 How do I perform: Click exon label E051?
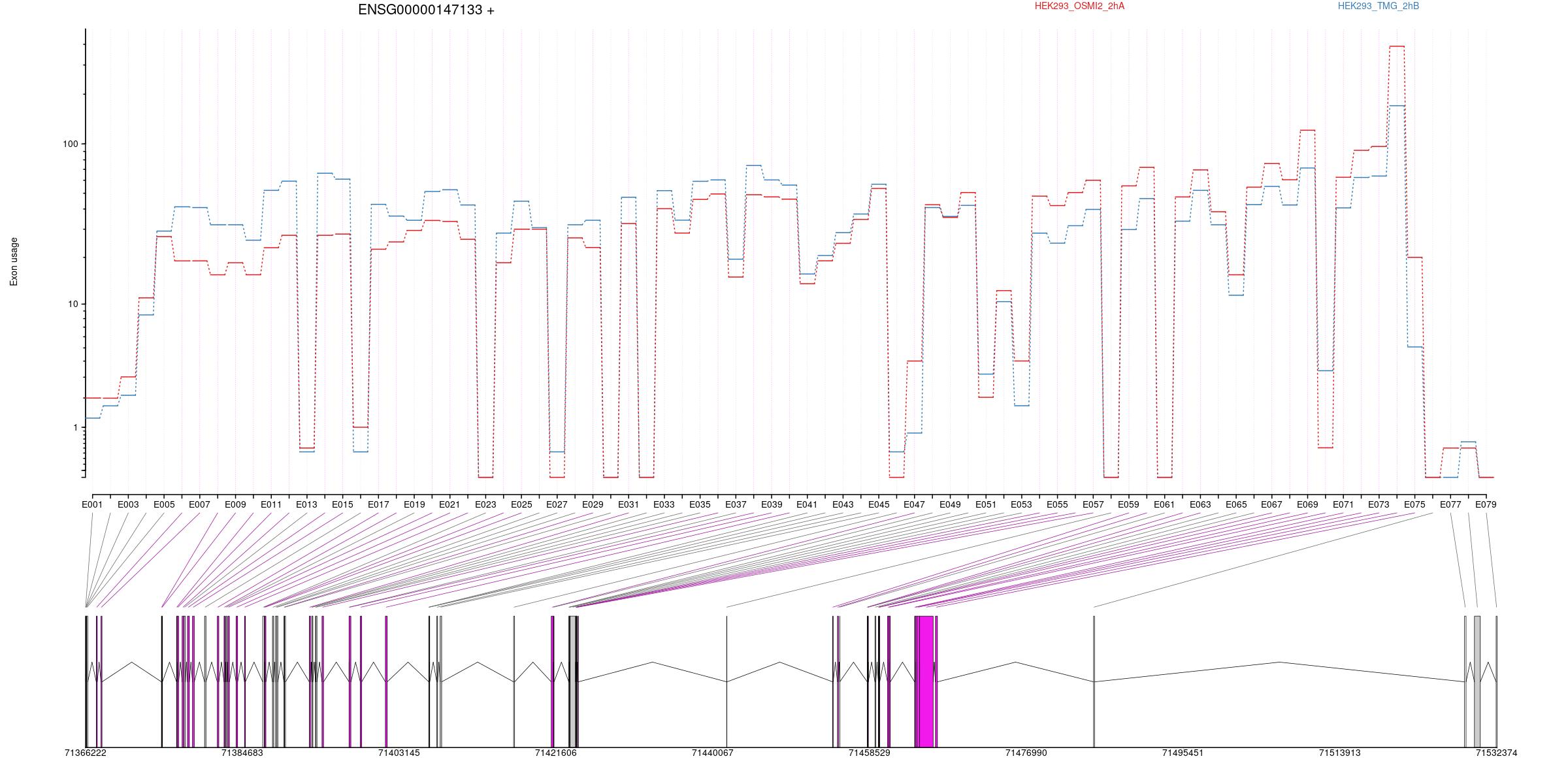(x=986, y=504)
